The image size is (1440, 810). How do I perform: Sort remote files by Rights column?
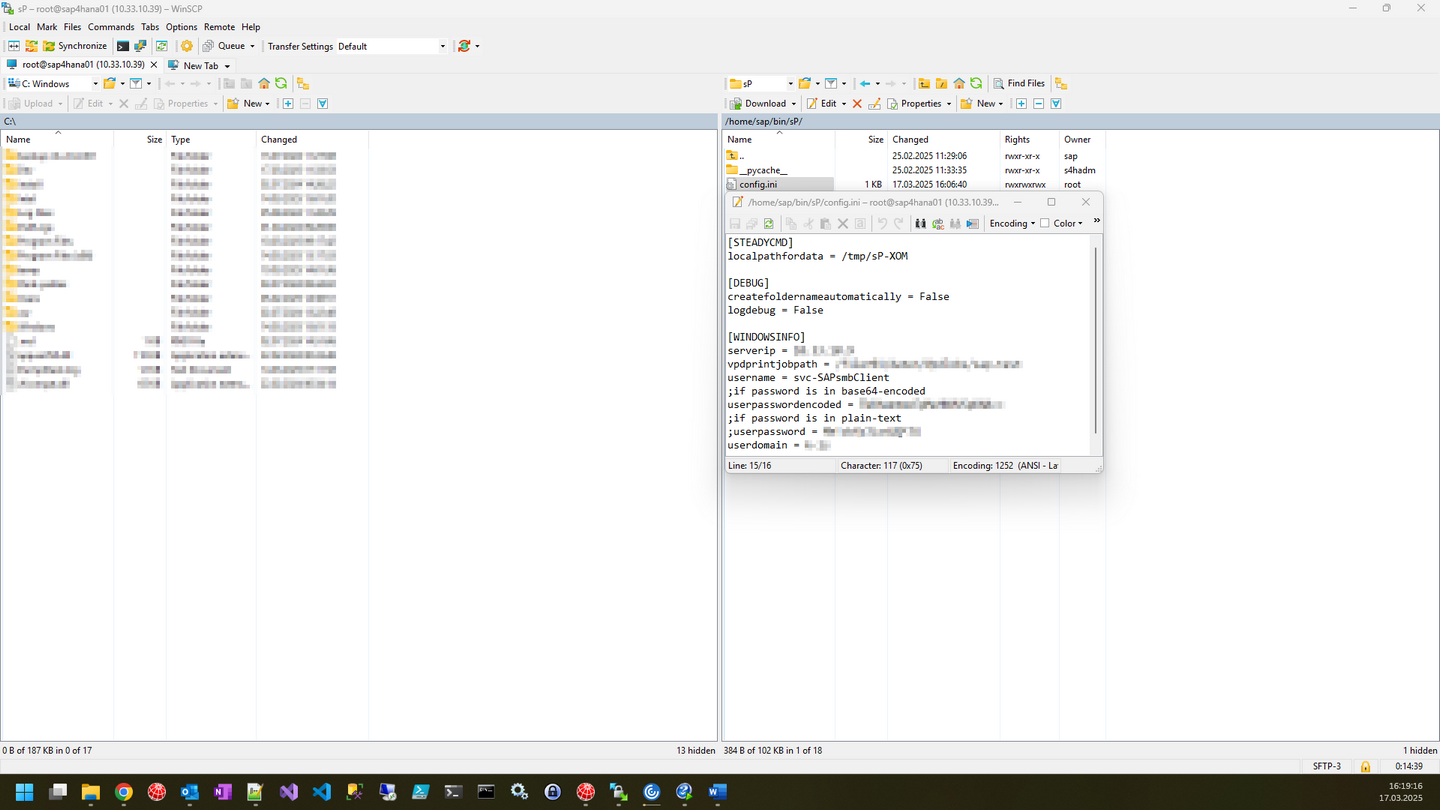[1030, 139]
